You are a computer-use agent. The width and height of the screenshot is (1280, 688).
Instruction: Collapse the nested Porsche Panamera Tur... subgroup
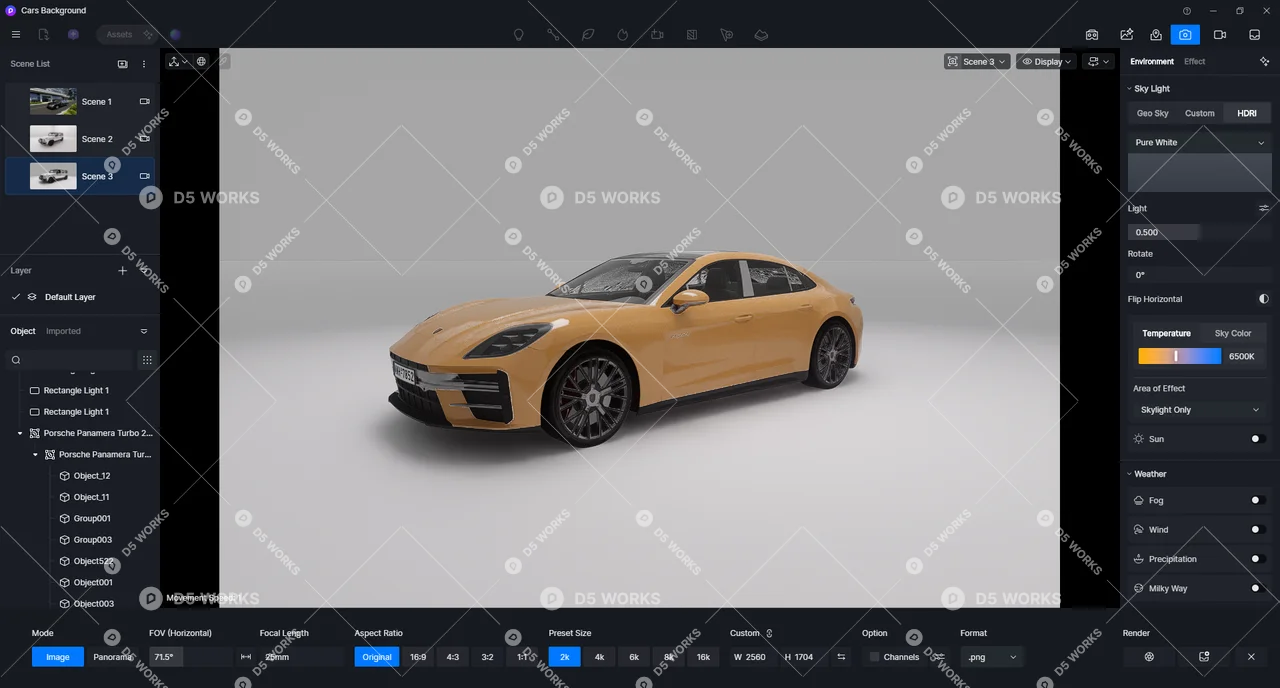(35, 454)
